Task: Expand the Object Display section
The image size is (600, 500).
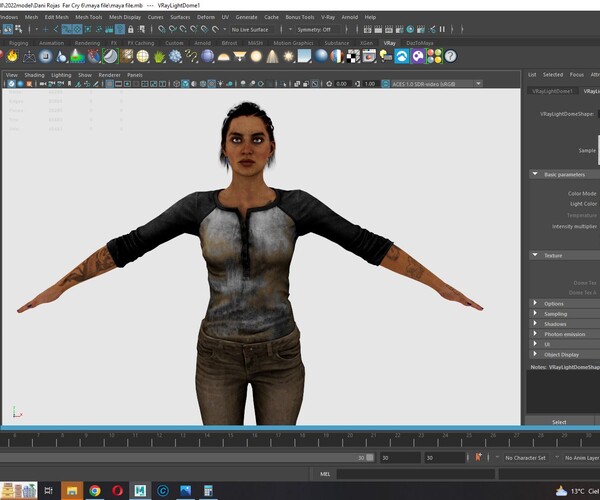Action: tap(564, 355)
